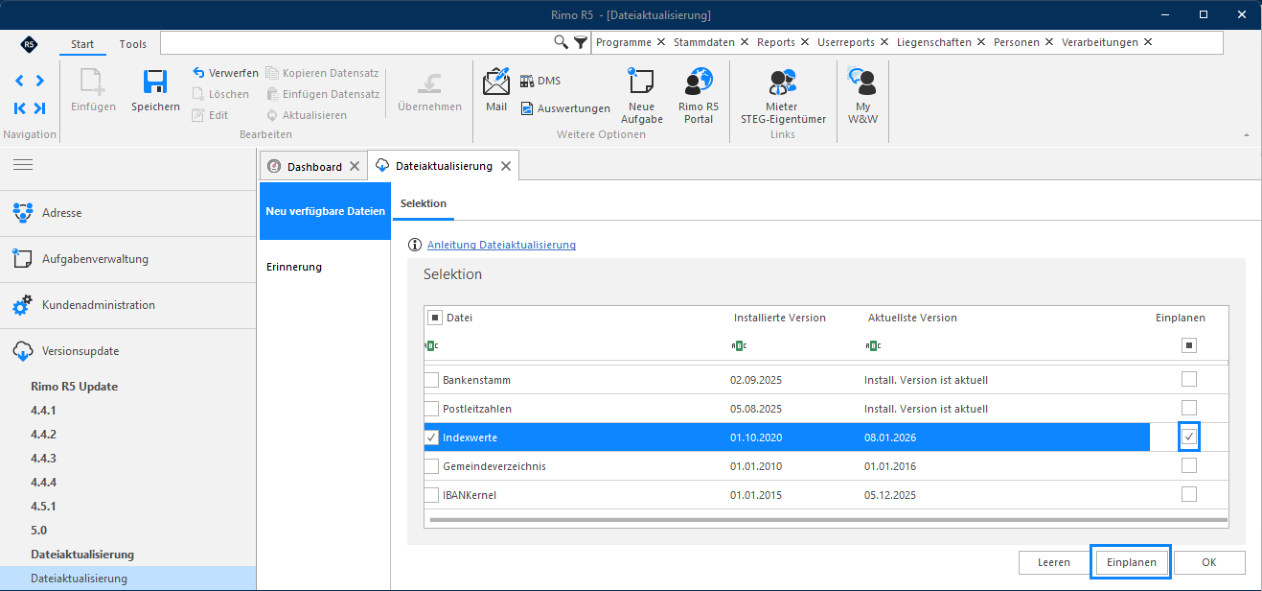1262x591 pixels.
Task: Click the My W&W icon
Action: coord(862,82)
